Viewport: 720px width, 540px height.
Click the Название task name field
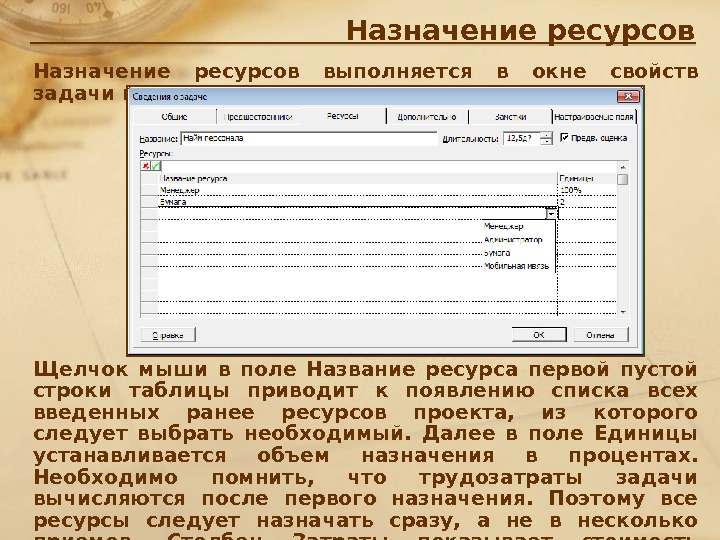click(309, 138)
